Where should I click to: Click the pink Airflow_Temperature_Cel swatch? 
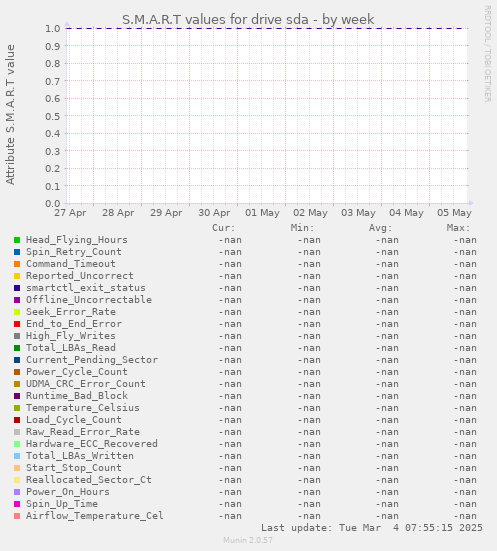pyautogui.click(x=17, y=516)
